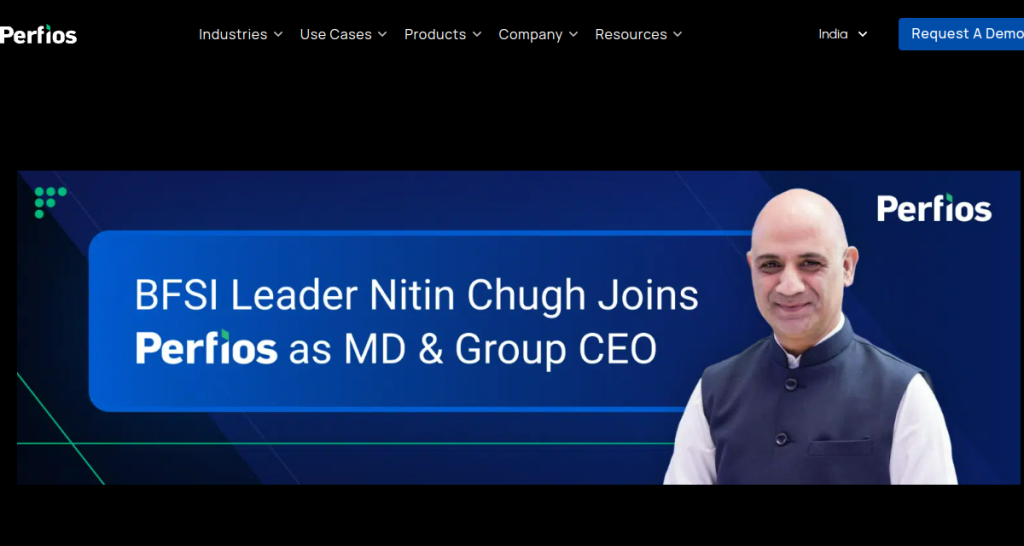Click the white Perfios logo in banner corner
Image resolution: width=1024 pixels, height=546 pixels.
[934, 208]
